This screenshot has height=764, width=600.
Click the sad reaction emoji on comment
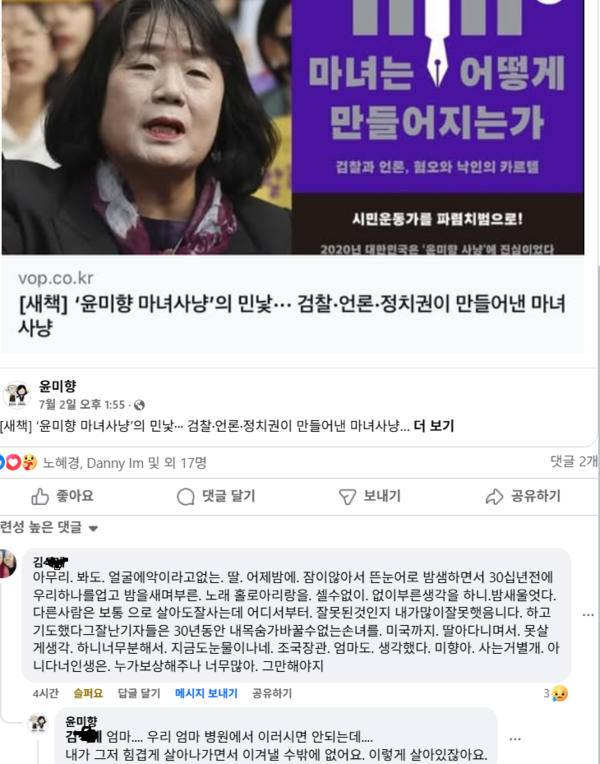point(560,693)
